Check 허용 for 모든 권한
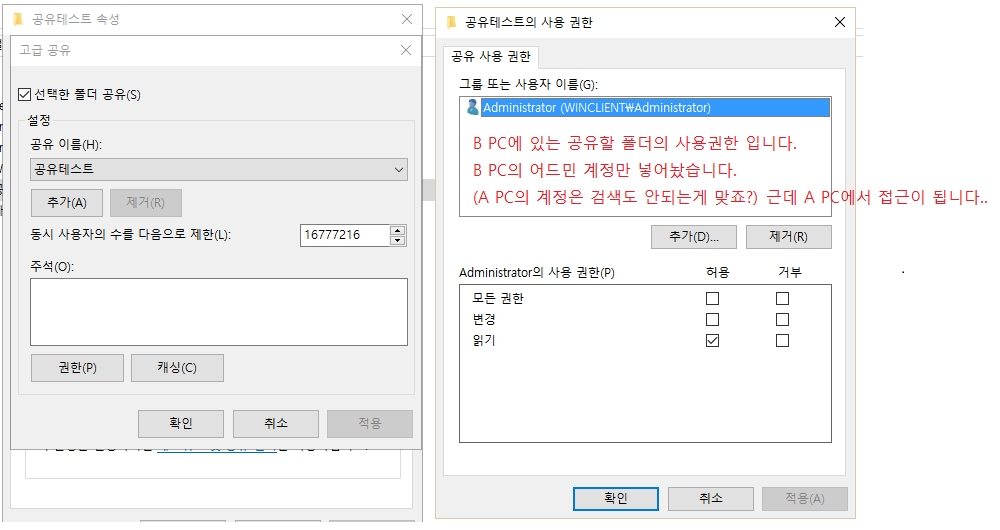 pos(712,298)
